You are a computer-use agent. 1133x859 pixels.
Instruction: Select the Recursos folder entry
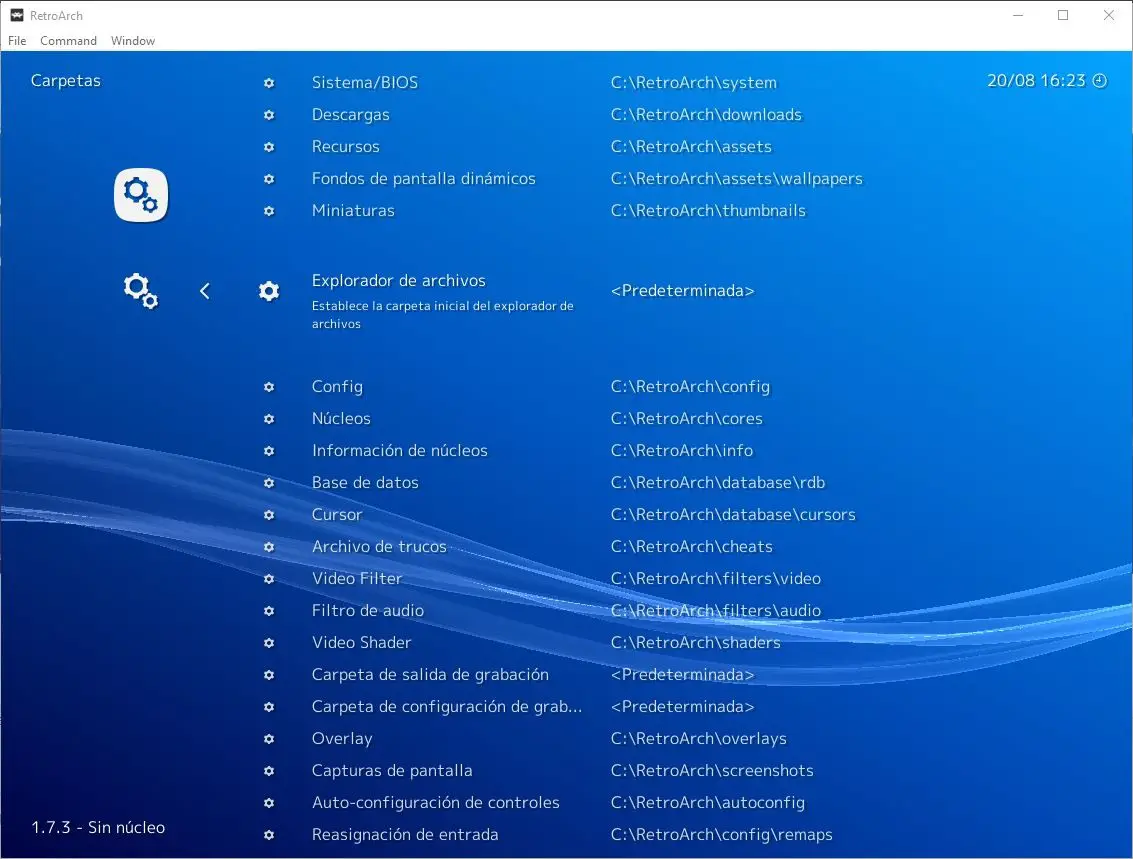pos(345,147)
